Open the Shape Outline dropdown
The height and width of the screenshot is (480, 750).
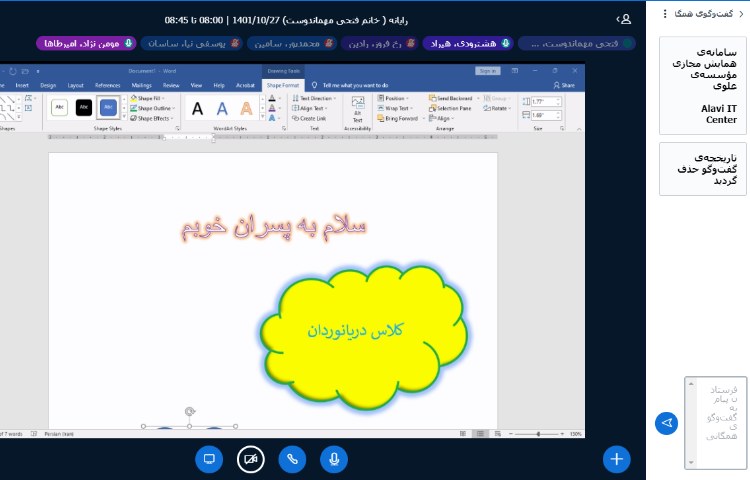click(151, 108)
